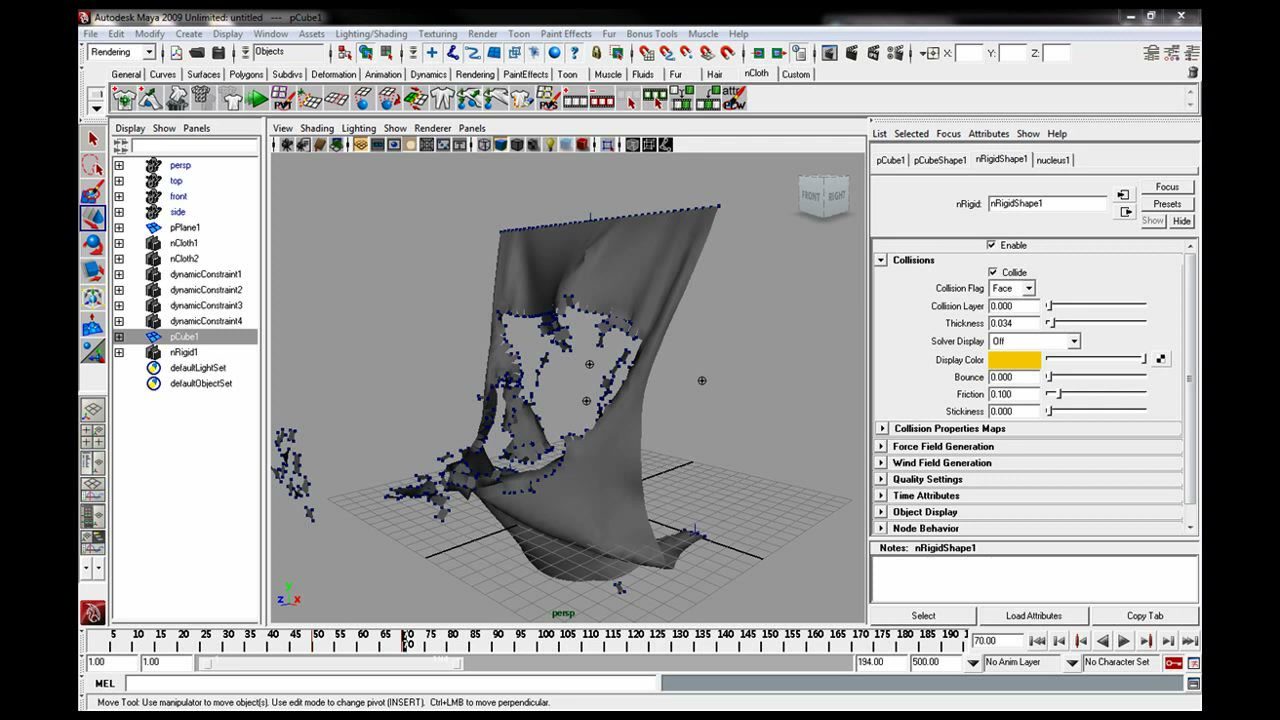Expand Wind Field Generation section
Viewport: 1280px width, 720px height.
coord(881,463)
